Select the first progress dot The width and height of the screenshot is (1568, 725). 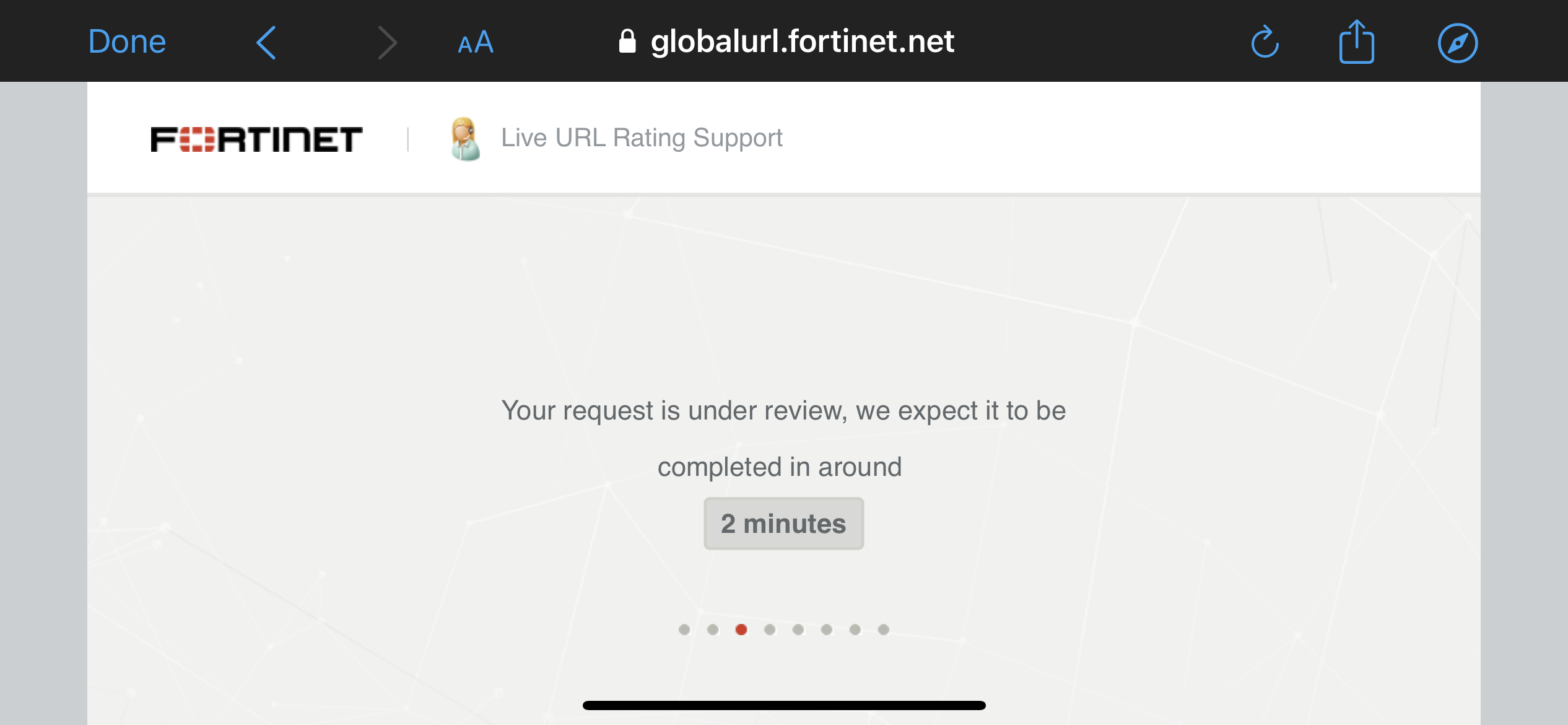click(684, 630)
